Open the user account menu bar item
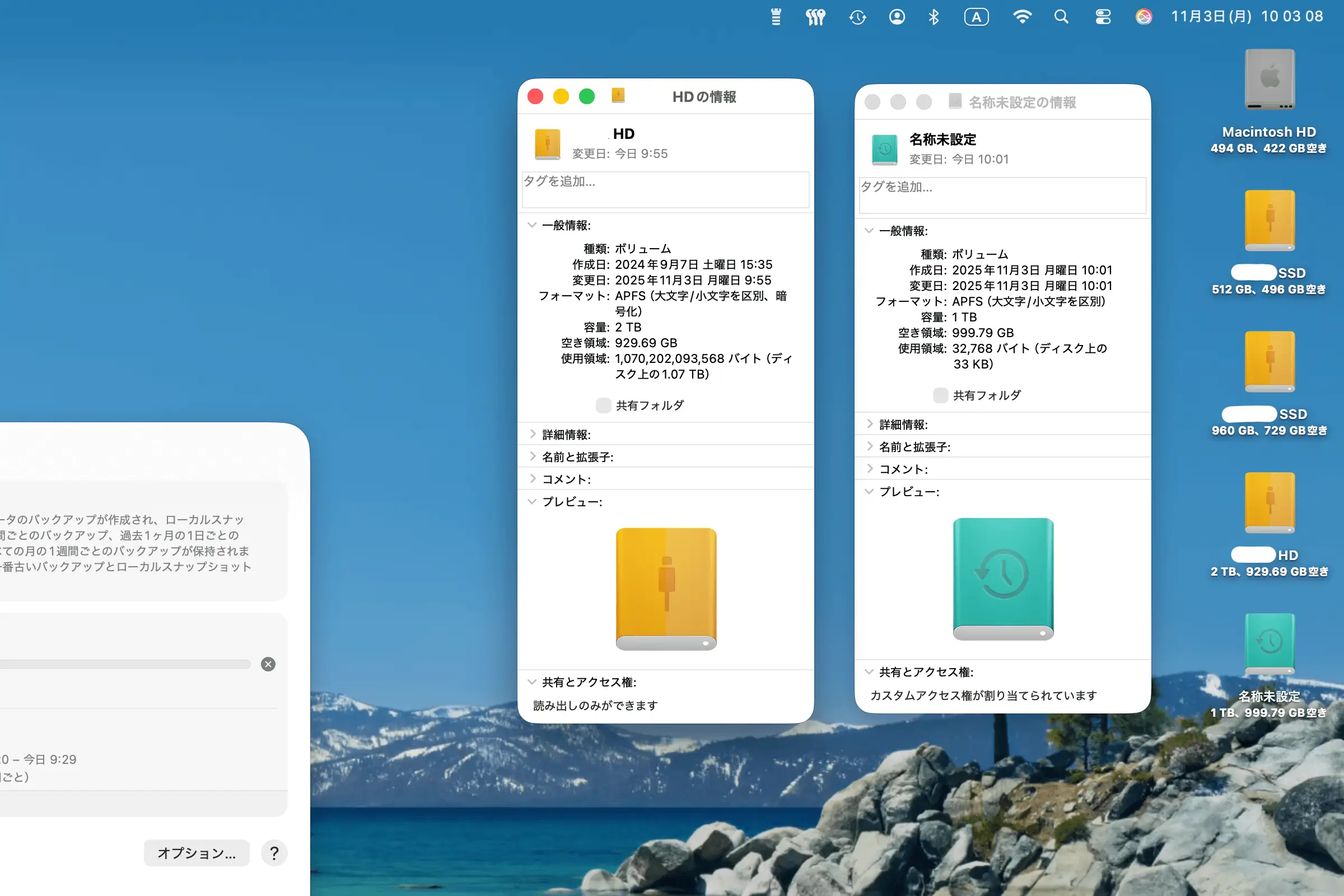 click(897, 17)
